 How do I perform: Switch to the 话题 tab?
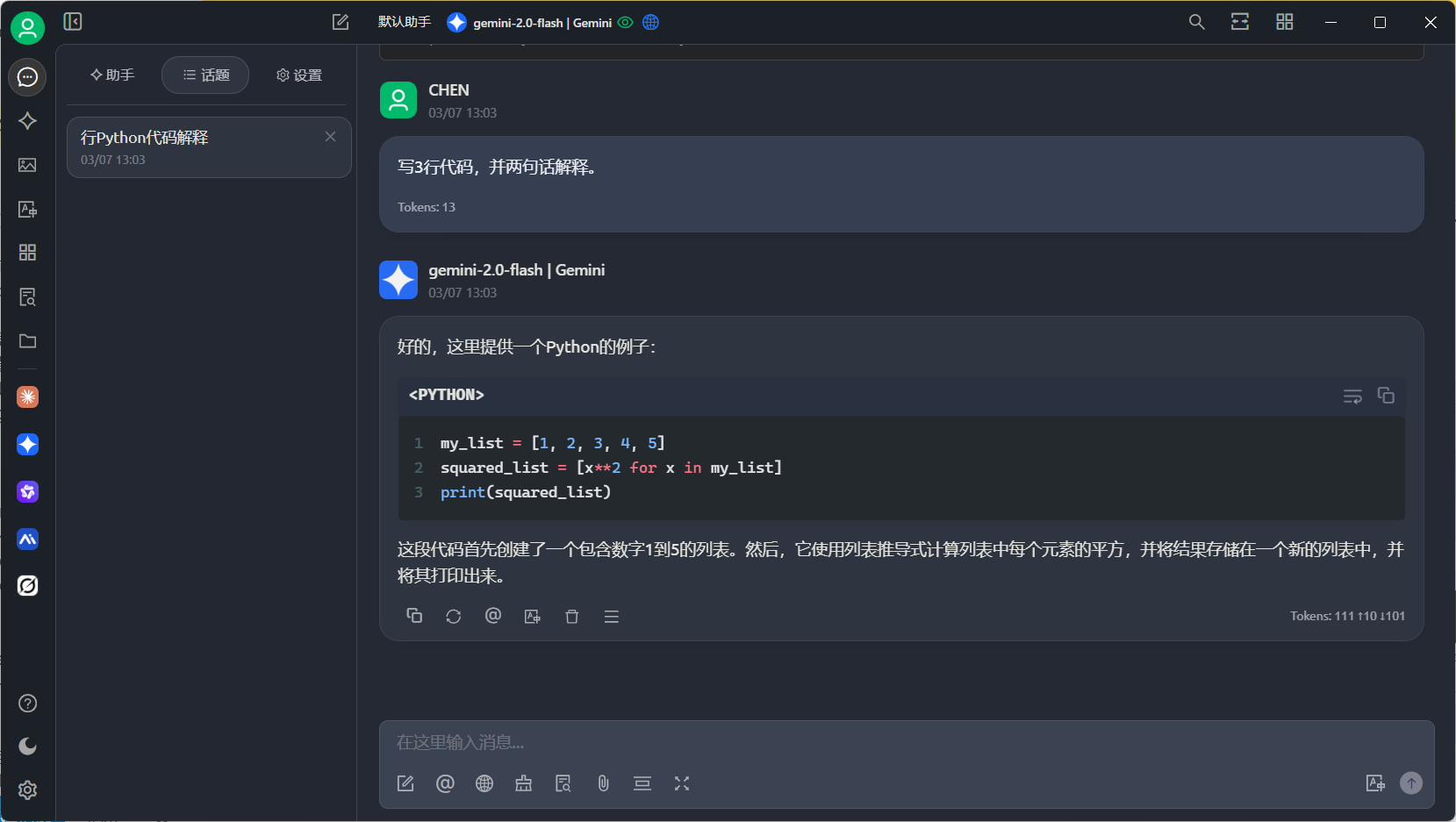[205, 75]
